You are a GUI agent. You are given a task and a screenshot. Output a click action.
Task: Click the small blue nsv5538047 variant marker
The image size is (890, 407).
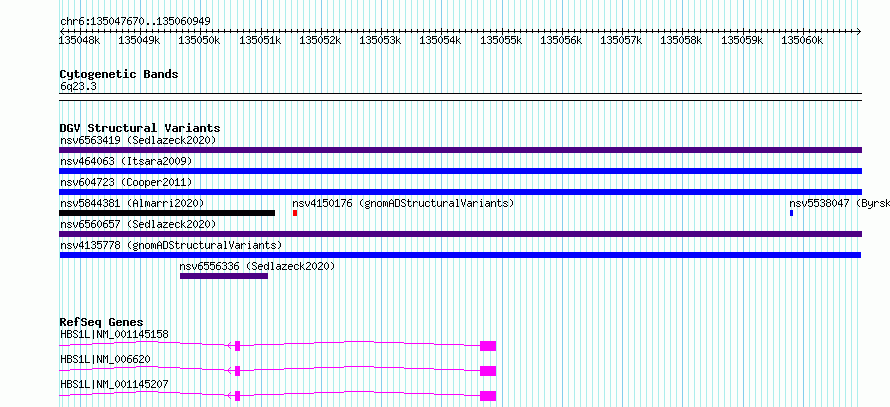pyautogui.click(x=791, y=213)
